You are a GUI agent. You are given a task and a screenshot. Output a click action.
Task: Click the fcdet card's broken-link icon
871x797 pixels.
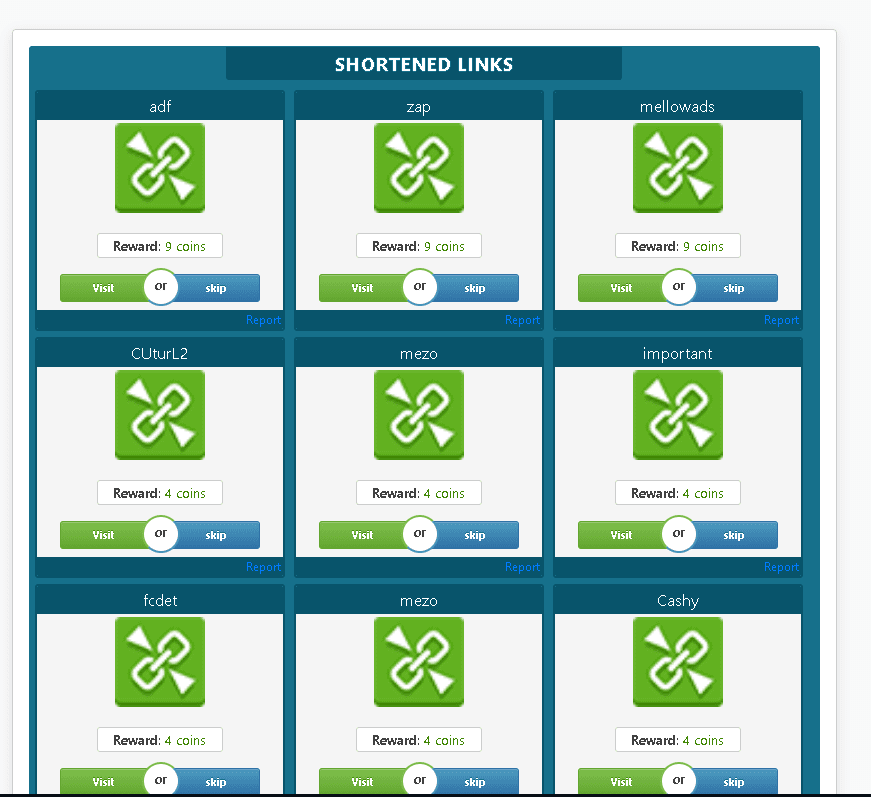(x=160, y=662)
